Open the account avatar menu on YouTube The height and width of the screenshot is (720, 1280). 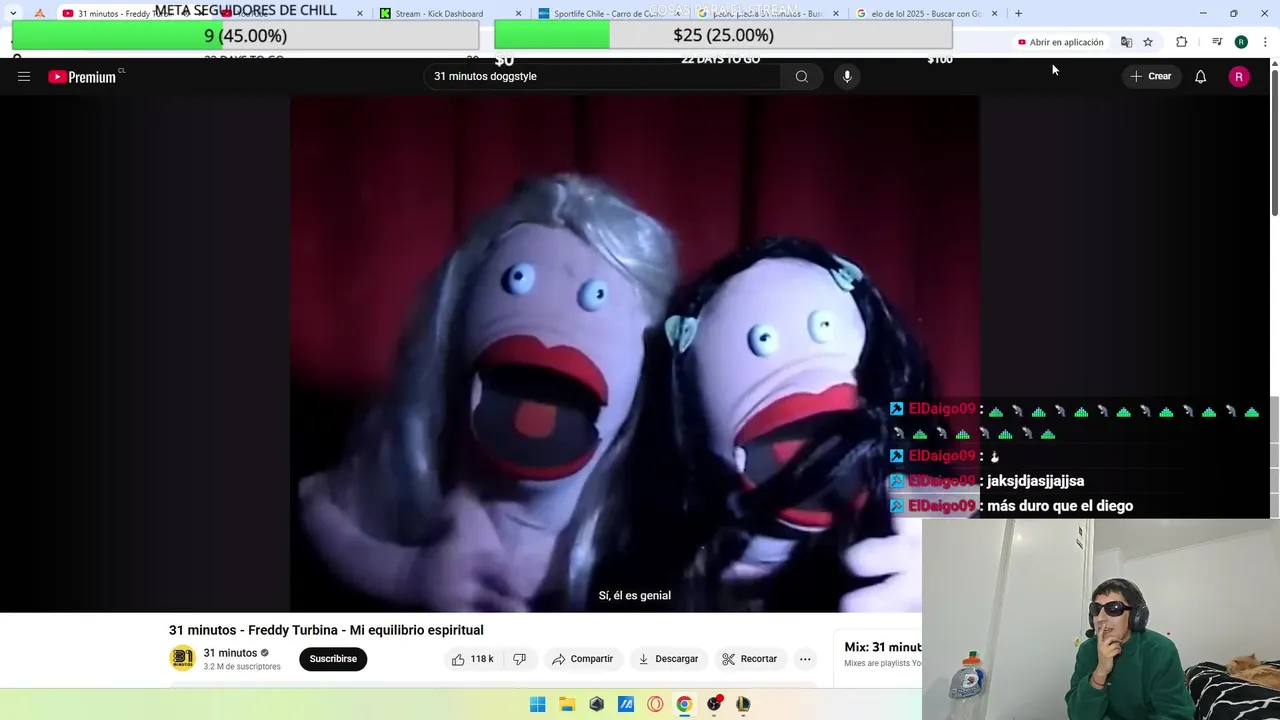click(1239, 77)
